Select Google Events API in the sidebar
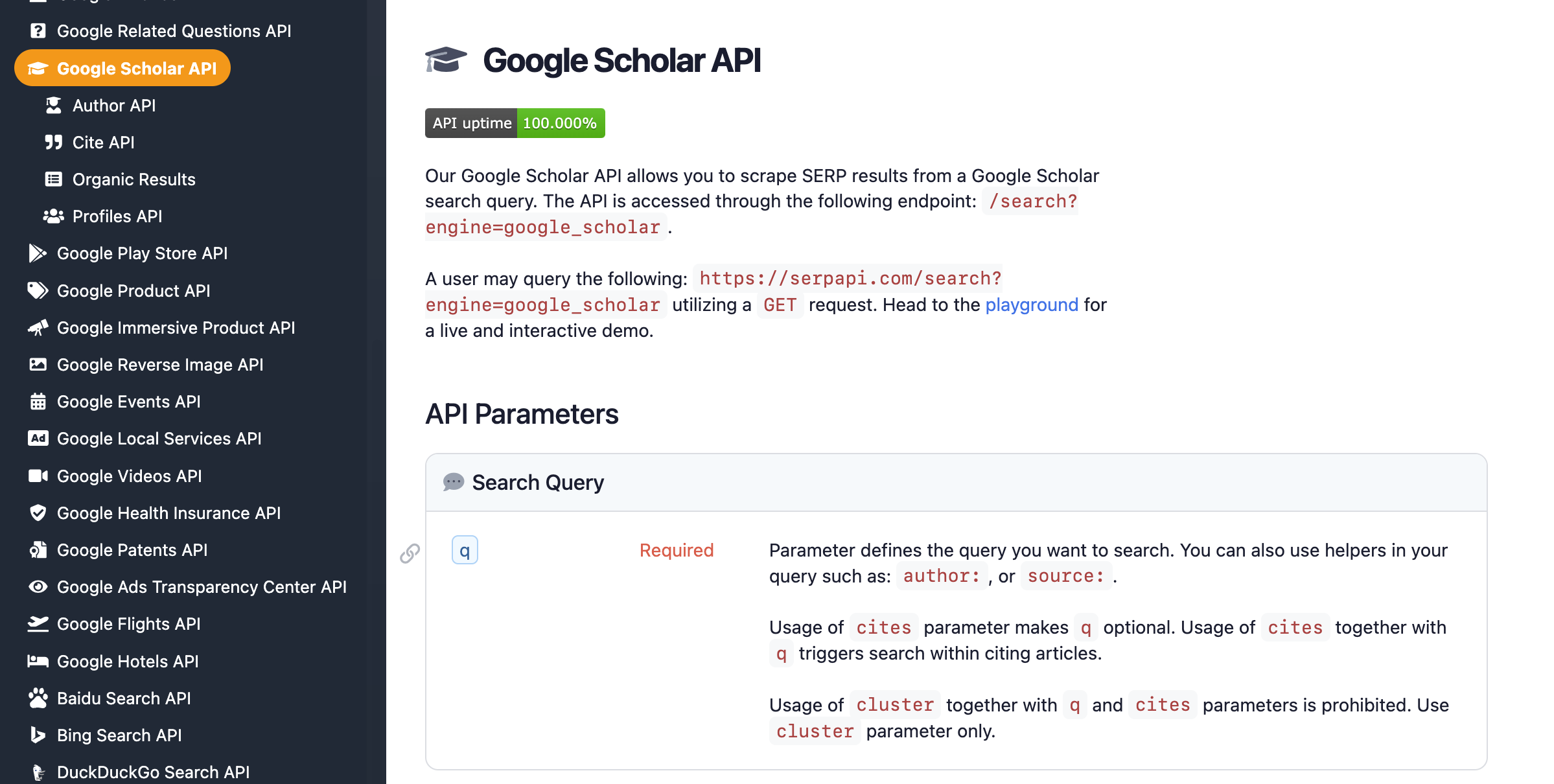 click(x=129, y=401)
